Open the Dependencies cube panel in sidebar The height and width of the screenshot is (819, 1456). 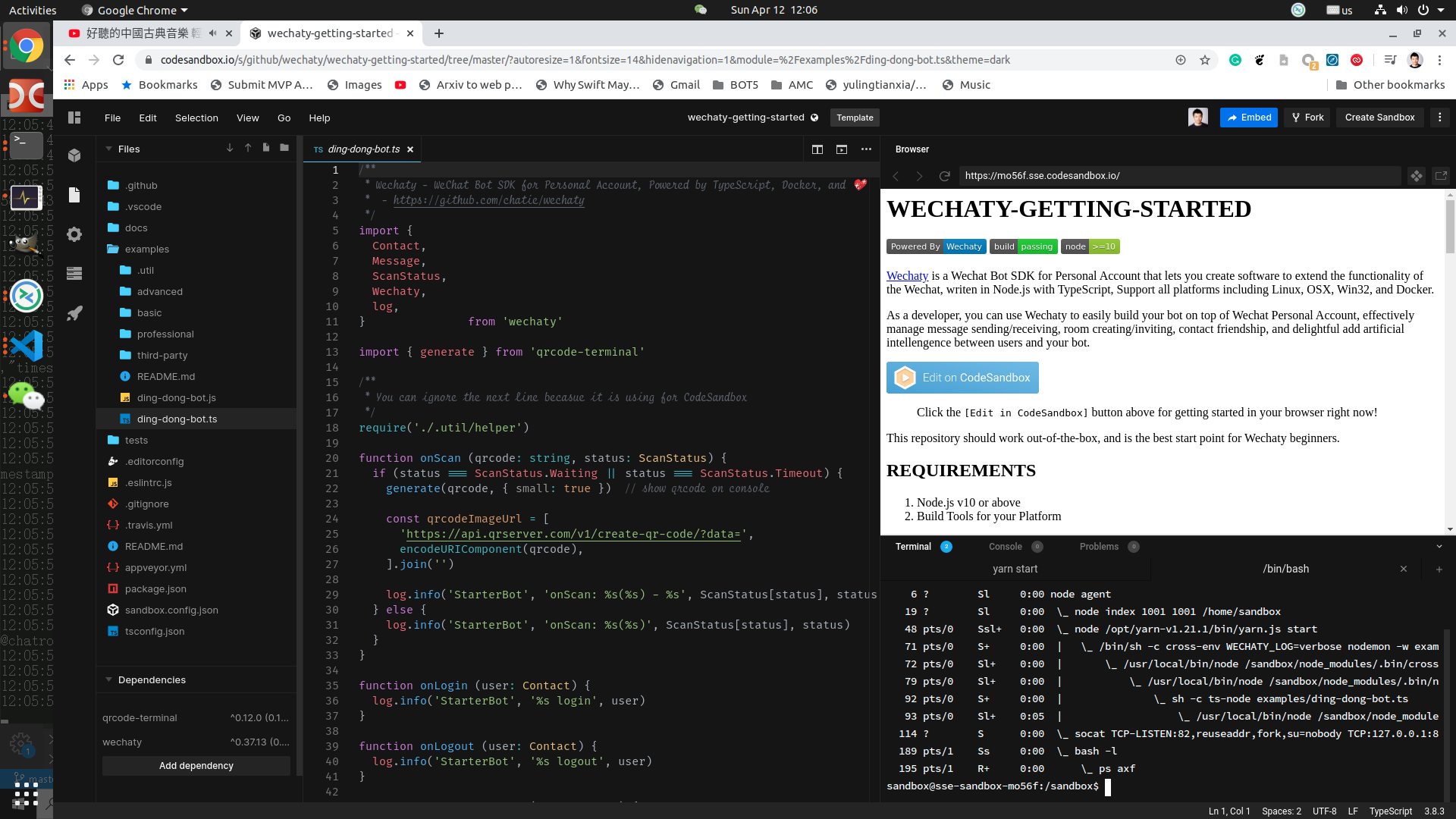click(74, 155)
